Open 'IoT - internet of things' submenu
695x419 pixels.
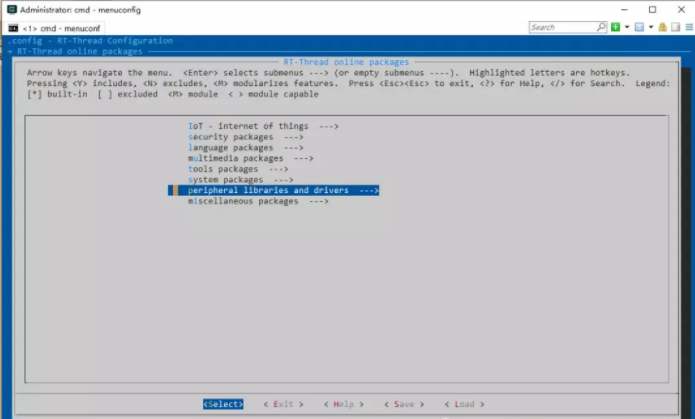point(263,126)
